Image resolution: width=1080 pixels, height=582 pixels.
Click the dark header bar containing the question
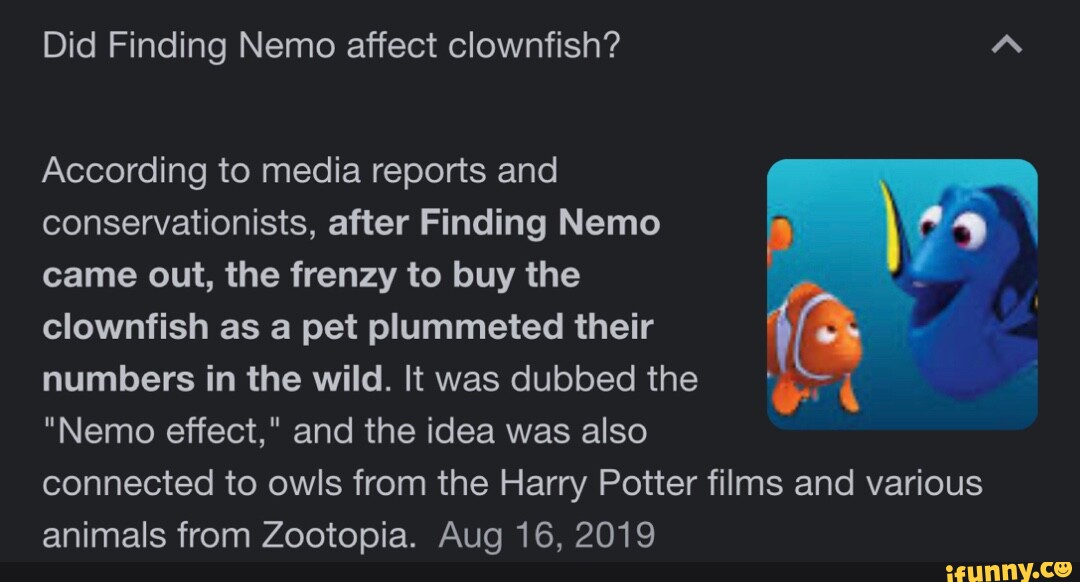pyautogui.click(x=540, y=44)
